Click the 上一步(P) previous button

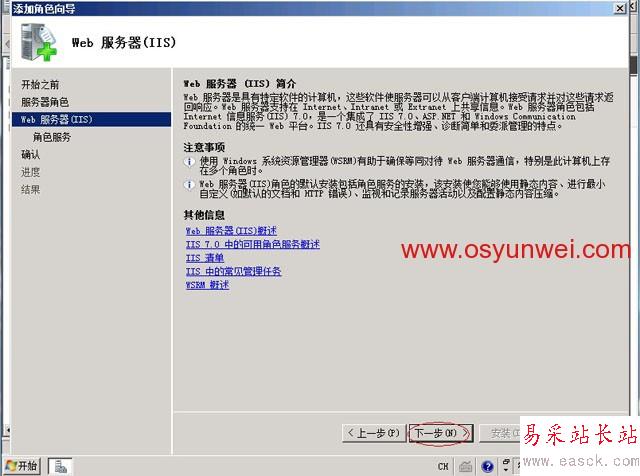[374, 433]
